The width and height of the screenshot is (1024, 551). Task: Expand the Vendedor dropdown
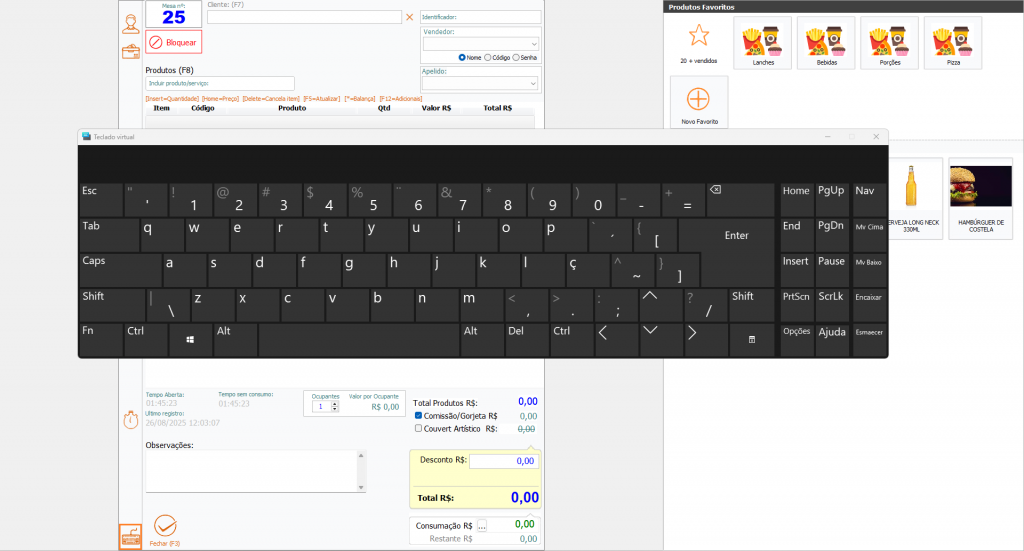click(535, 44)
